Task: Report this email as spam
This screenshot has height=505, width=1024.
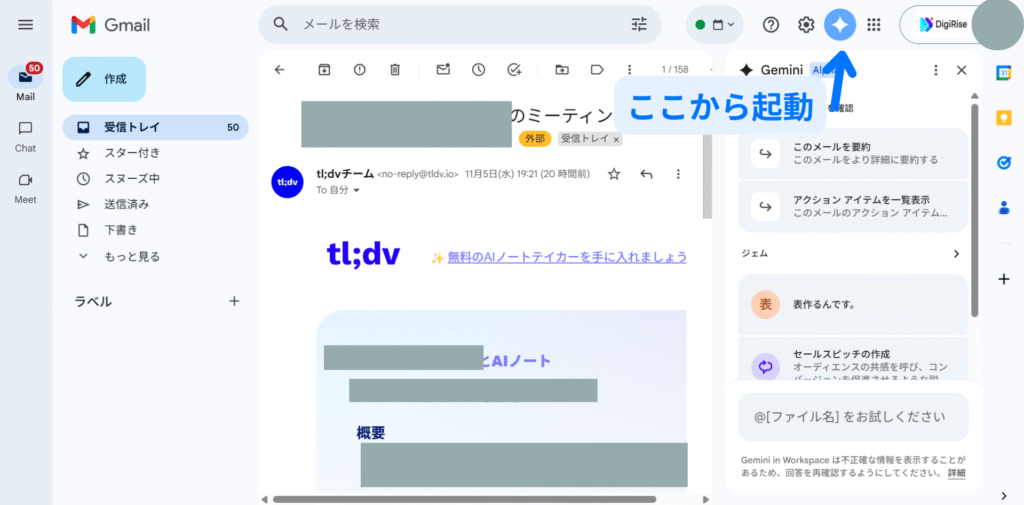Action: coord(359,69)
